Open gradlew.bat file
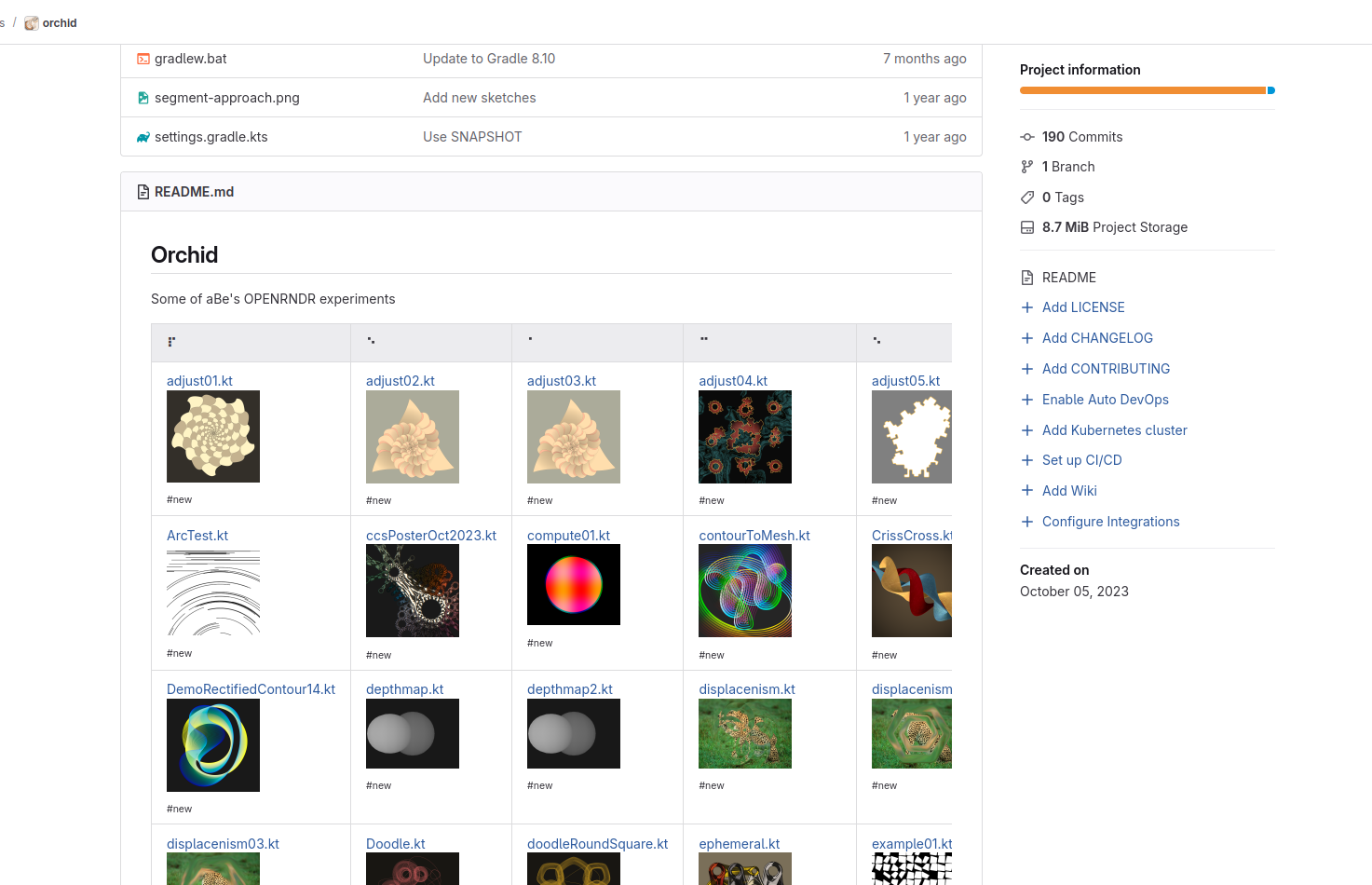 coord(191,59)
